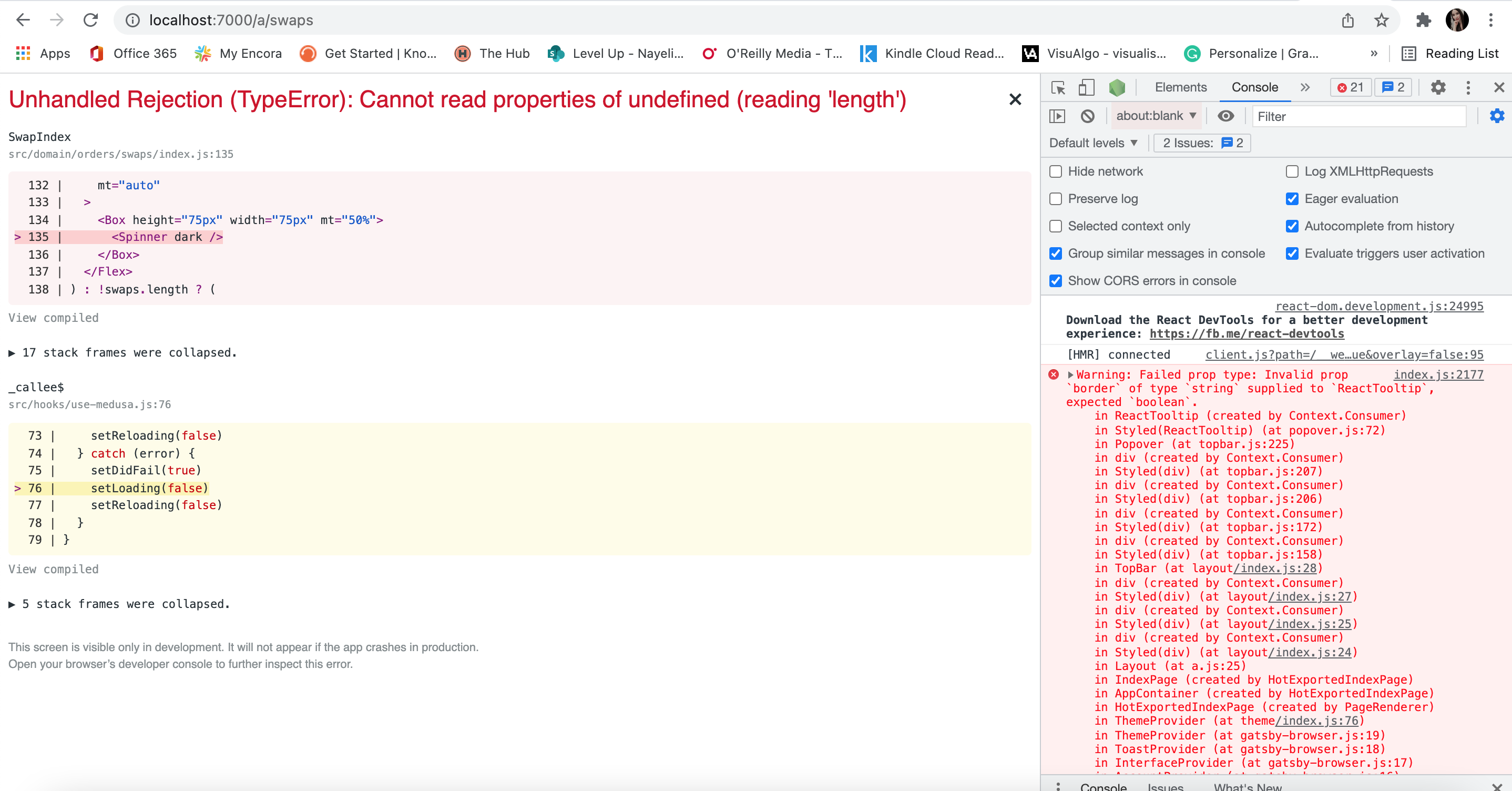
Task: Open the Kindle Cloud Reader bookmark
Action: [932, 54]
